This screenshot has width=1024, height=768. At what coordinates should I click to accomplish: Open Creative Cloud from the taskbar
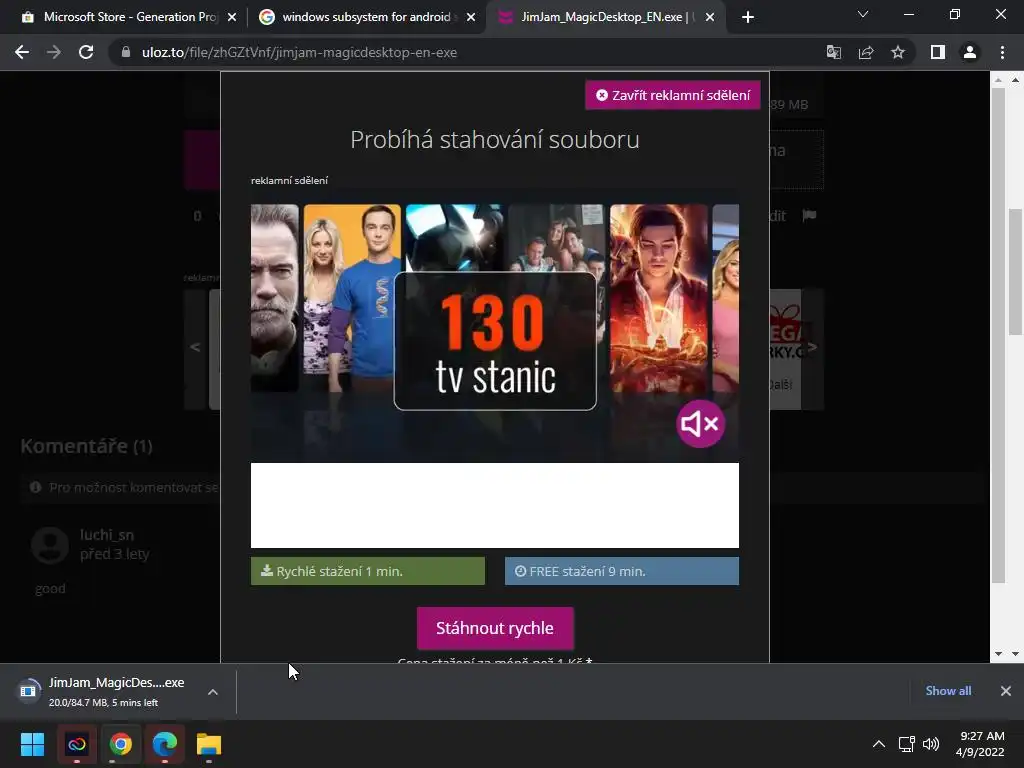pyautogui.click(x=76, y=744)
